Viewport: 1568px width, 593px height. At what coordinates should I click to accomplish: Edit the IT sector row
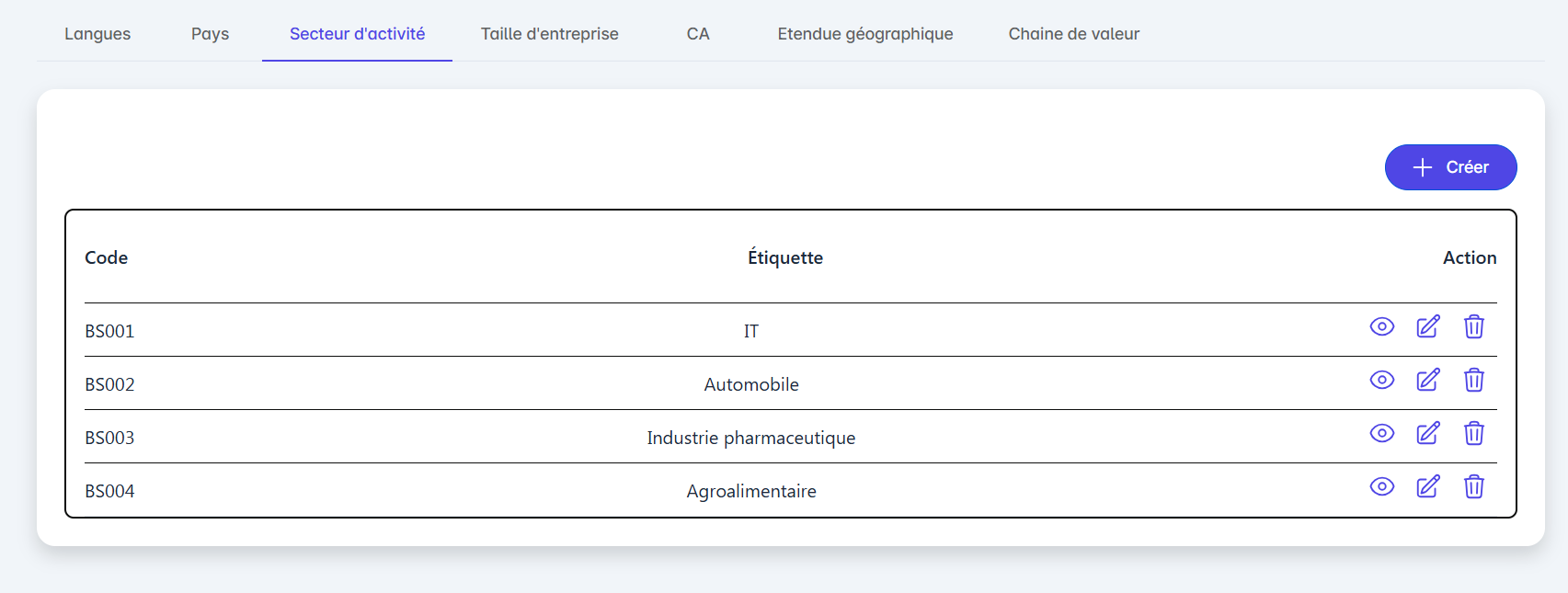pyautogui.click(x=1427, y=327)
